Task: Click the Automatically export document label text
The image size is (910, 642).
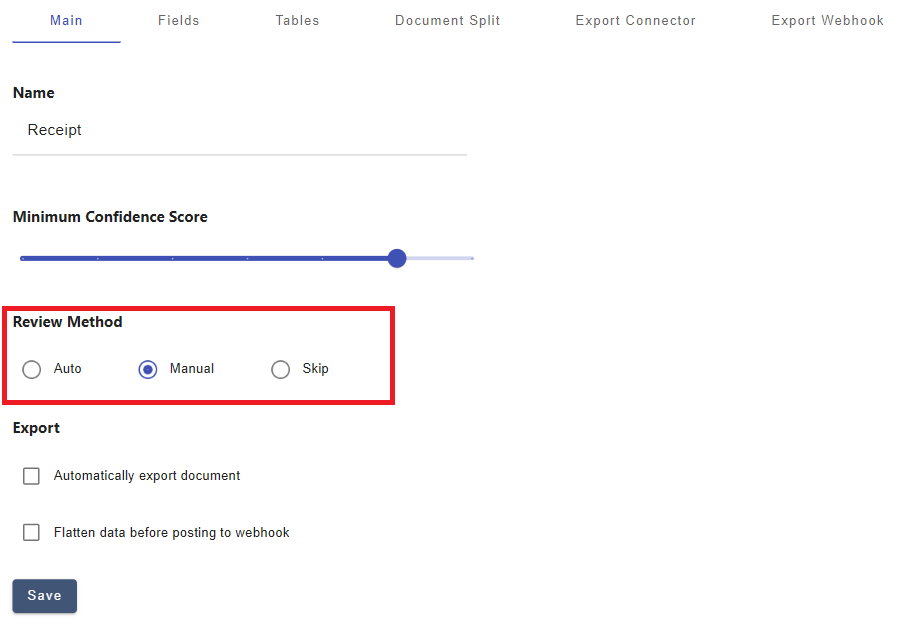Action: pyautogui.click(x=147, y=476)
